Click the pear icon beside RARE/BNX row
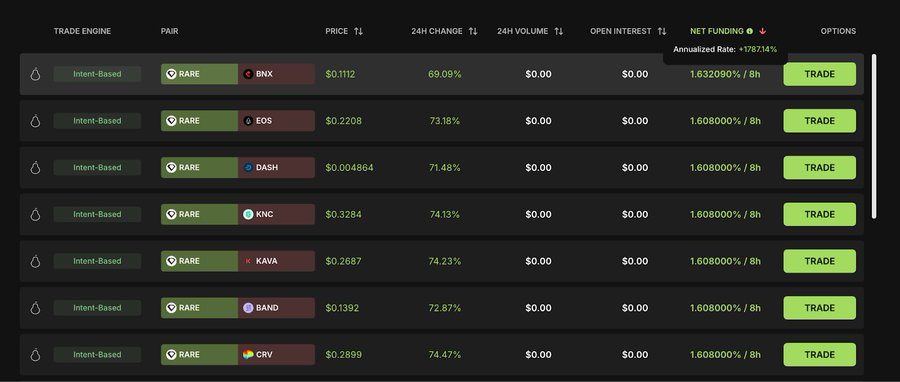The height and width of the screenshot is (382, 900). 35,74
